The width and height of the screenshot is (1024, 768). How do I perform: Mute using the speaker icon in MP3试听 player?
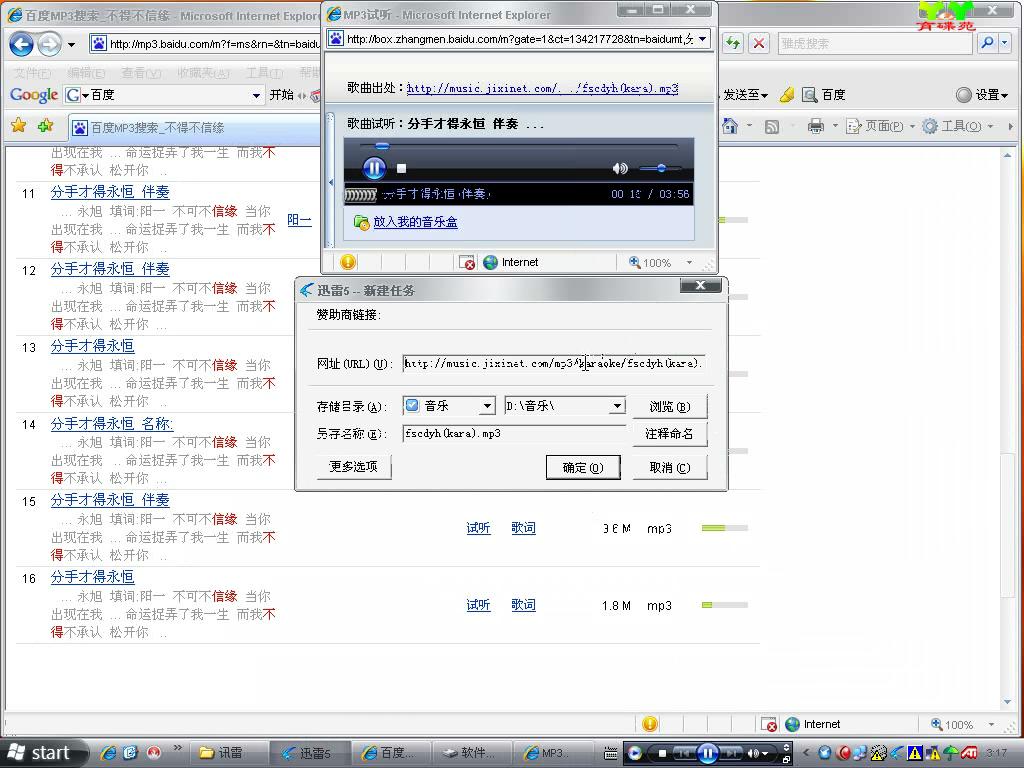pyautogui.click(x=620, y=168)
